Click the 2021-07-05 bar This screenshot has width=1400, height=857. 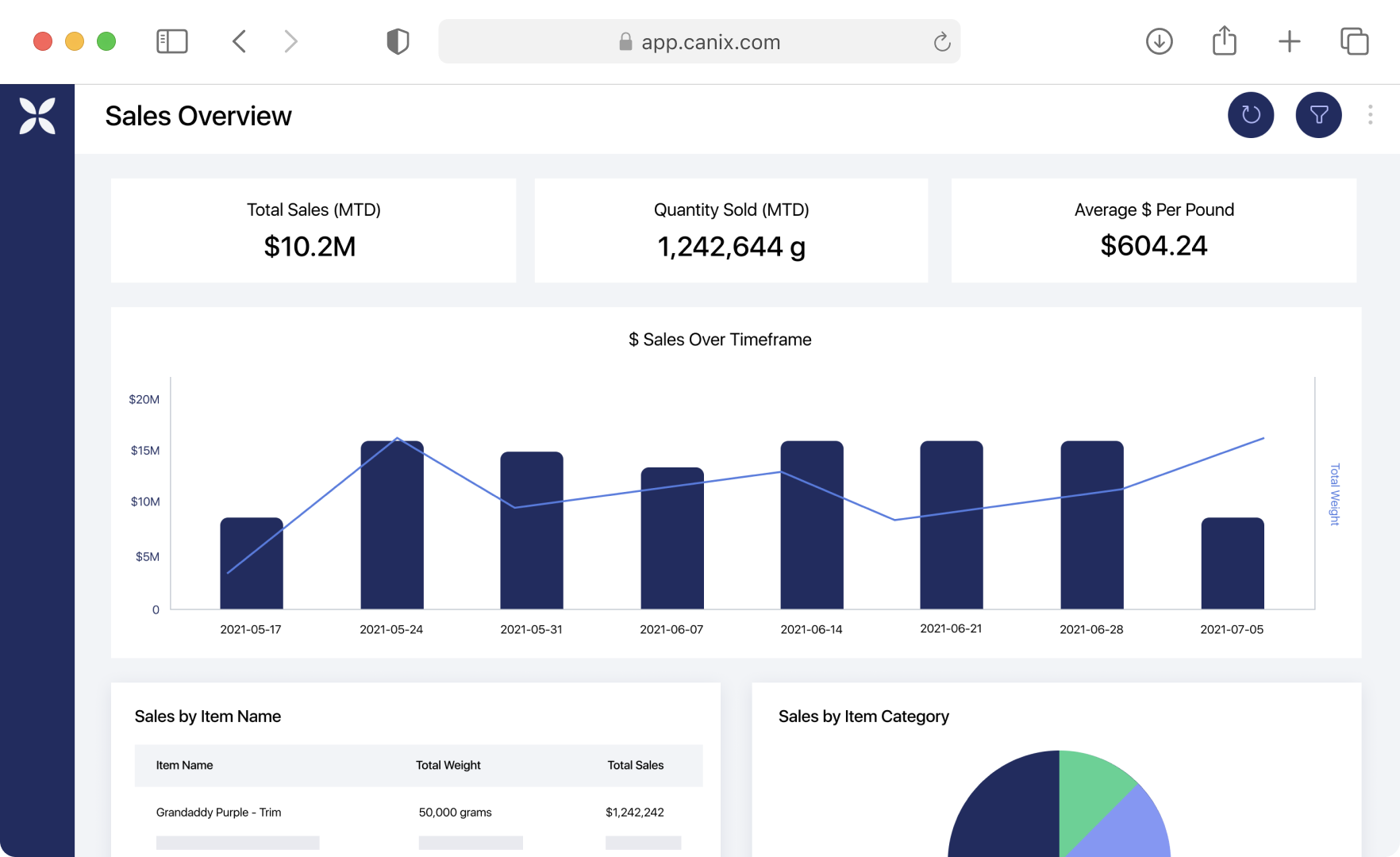[x=1233, y=563]
